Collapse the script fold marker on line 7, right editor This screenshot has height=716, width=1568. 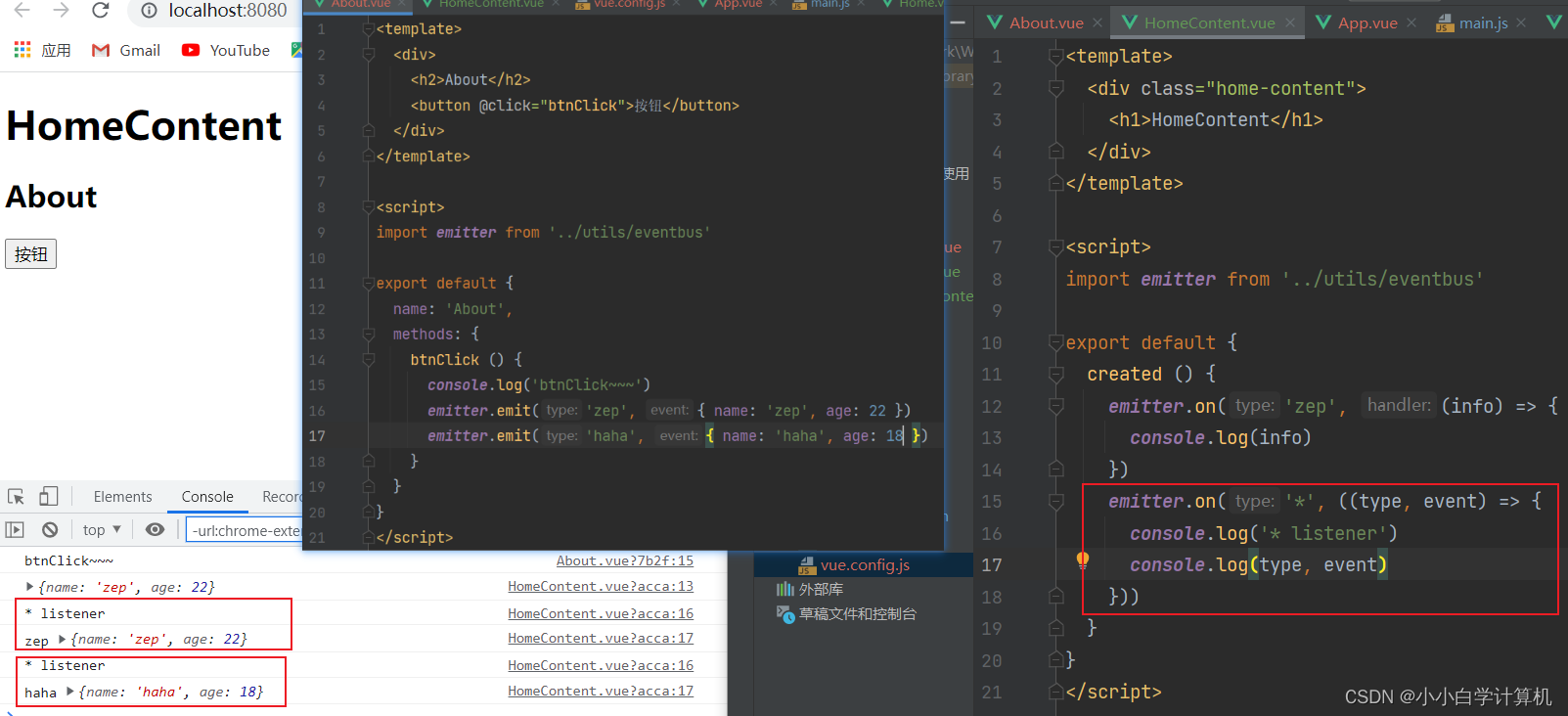click(1056, 247)
